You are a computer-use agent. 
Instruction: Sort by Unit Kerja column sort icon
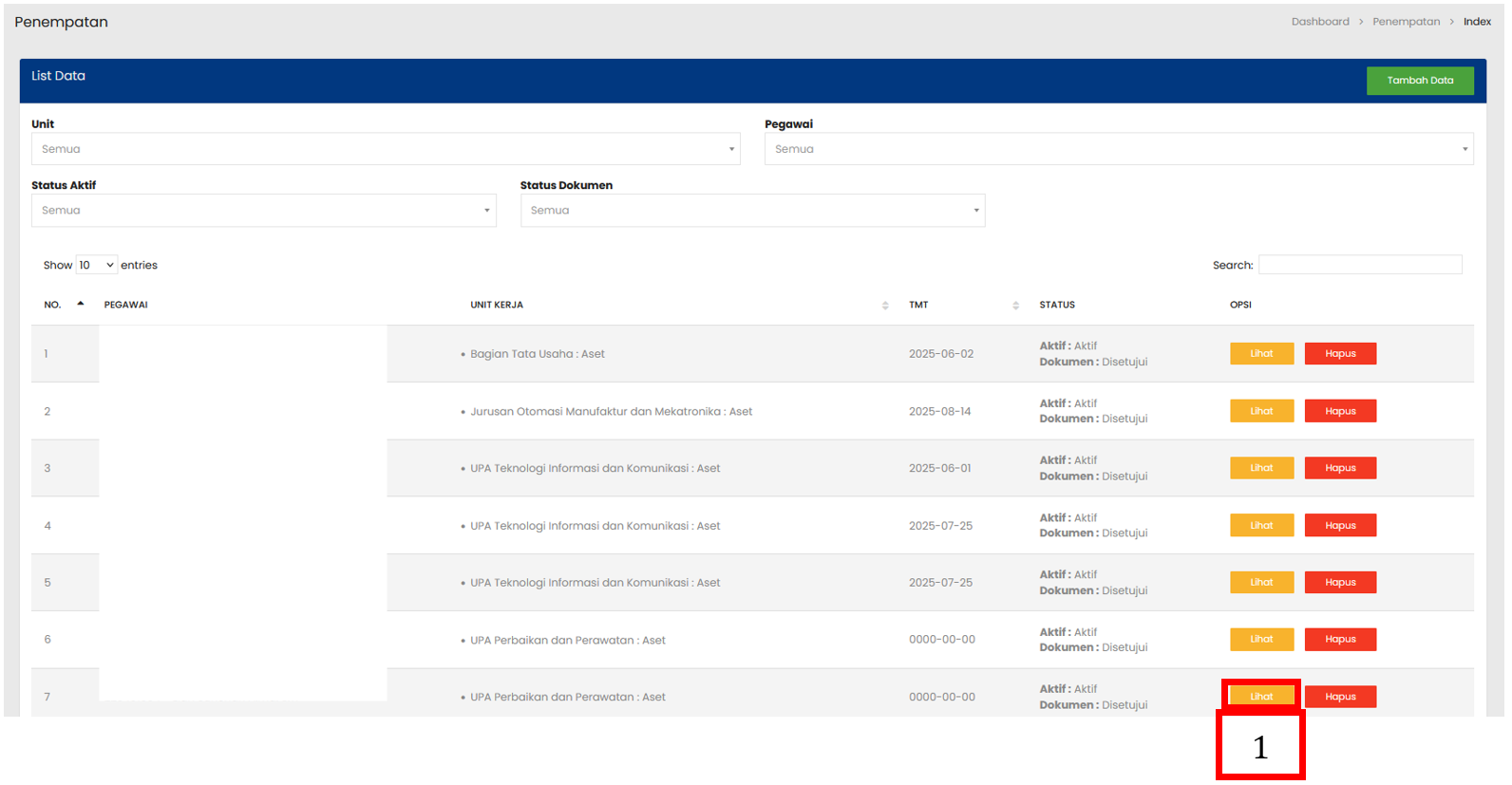(884, 306)
